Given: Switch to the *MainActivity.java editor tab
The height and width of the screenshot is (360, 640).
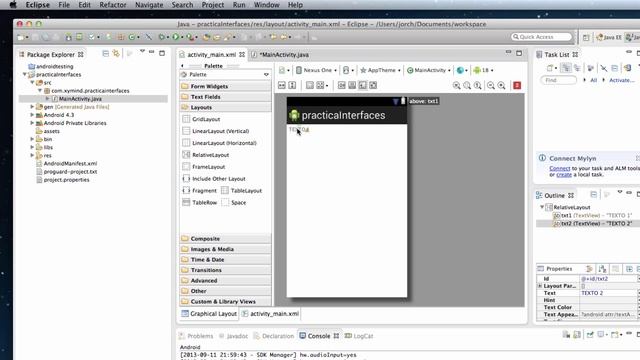Looking at the screenshot, I should (280, 55).
